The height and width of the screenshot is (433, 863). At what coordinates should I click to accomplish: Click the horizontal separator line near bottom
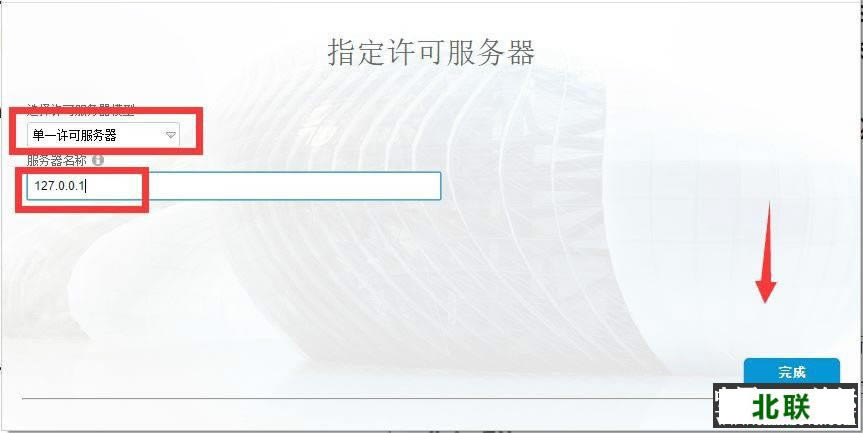[368, 398]
